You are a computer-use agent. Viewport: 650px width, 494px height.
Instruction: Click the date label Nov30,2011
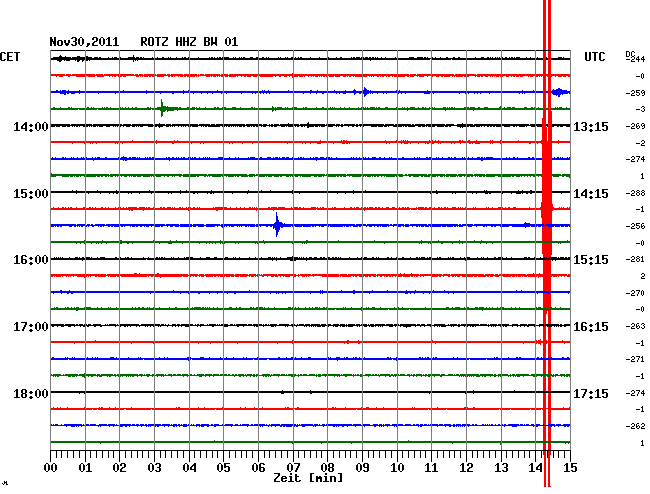coord(84,42)
